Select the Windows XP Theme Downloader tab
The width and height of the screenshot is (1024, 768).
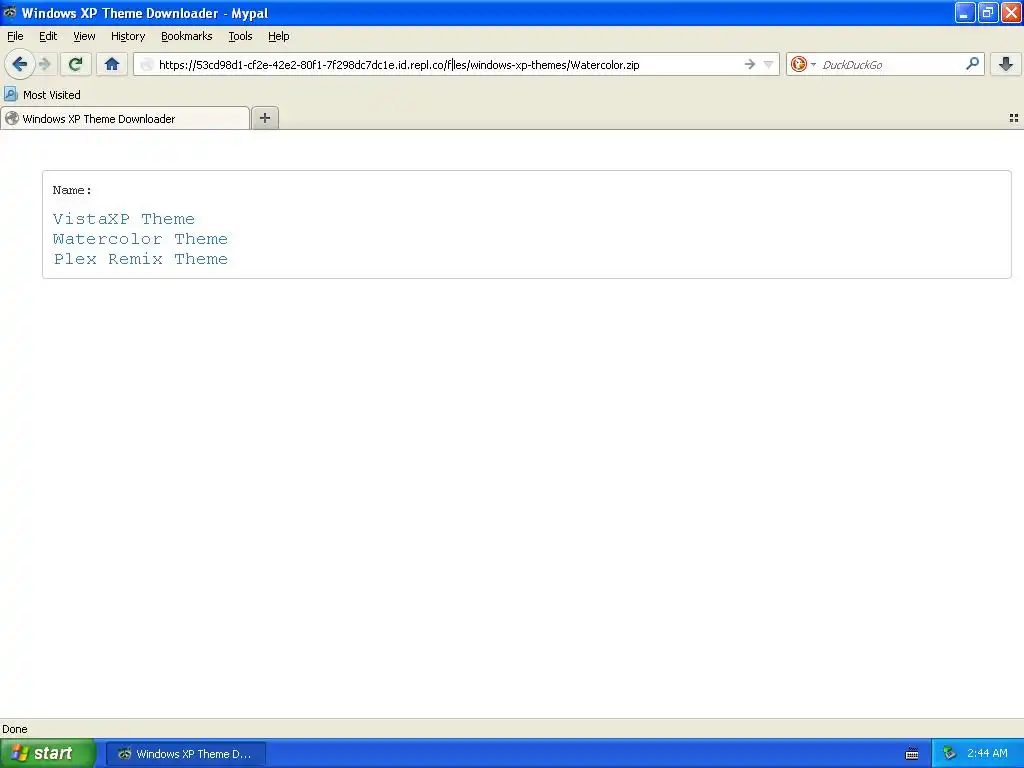[125, 118]
